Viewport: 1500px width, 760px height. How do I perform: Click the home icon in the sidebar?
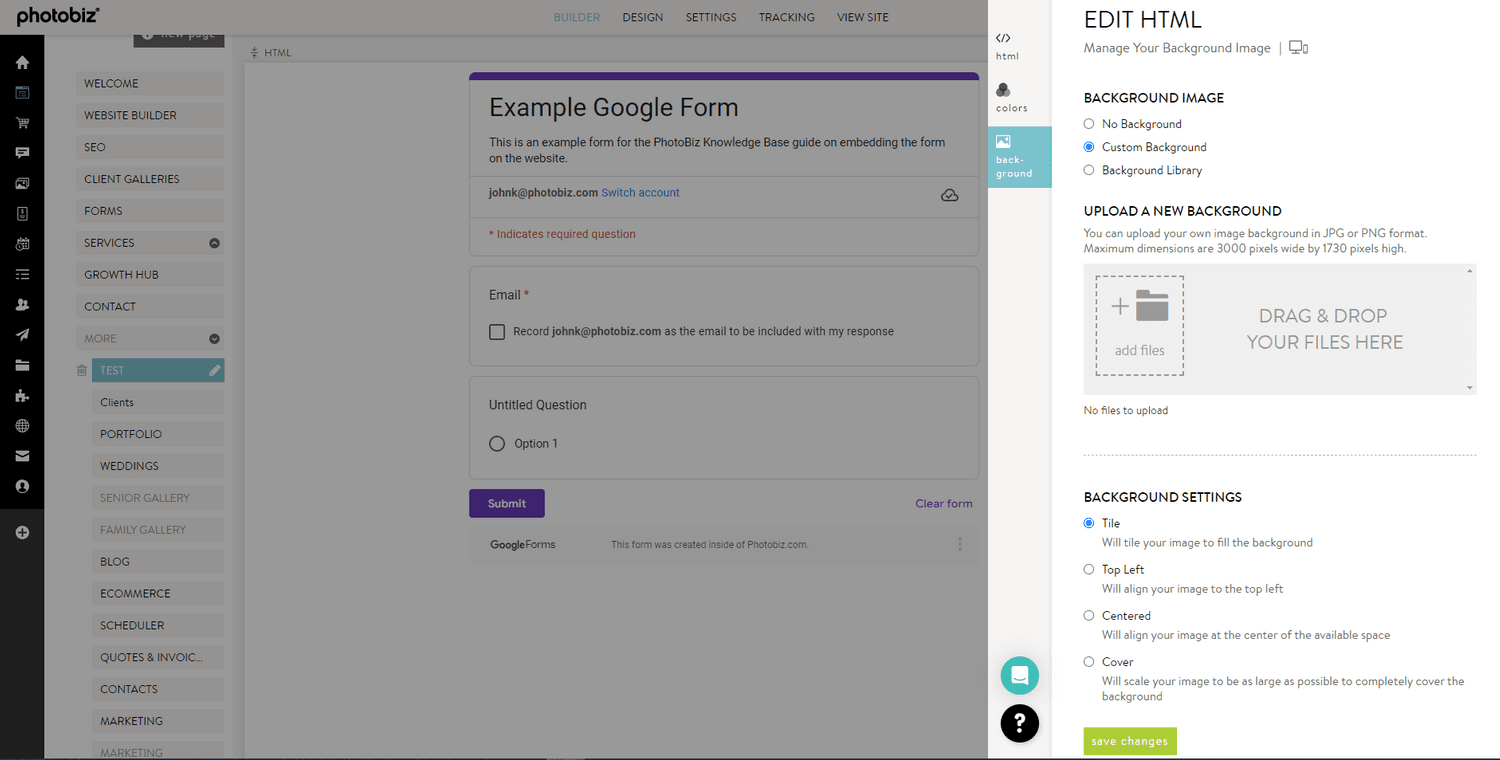[21, 61]
